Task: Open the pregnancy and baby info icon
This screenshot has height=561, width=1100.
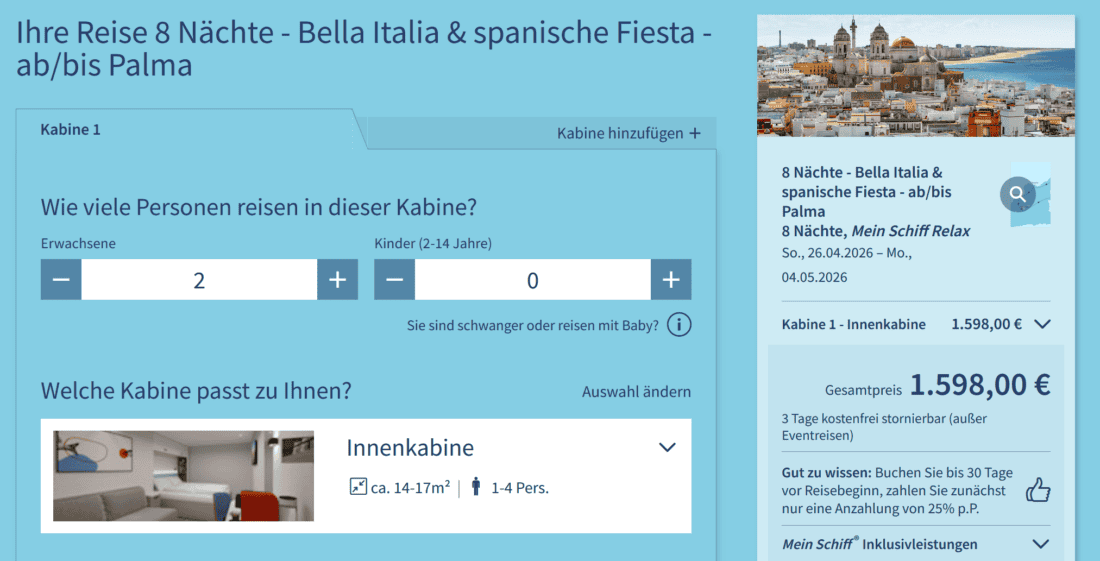Action: tap(679, 325)
